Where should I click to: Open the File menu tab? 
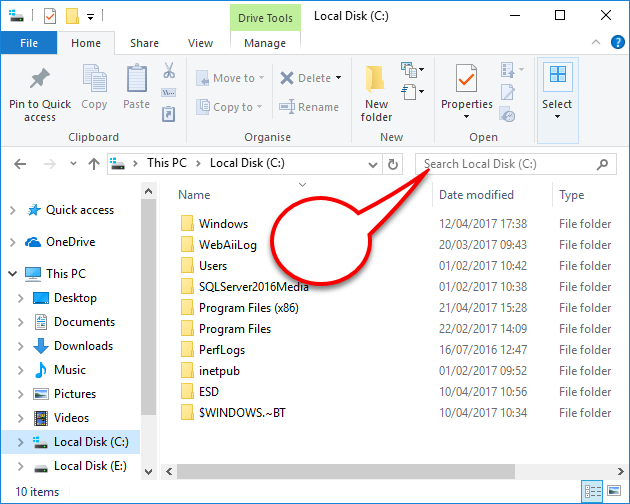point(29,43)
